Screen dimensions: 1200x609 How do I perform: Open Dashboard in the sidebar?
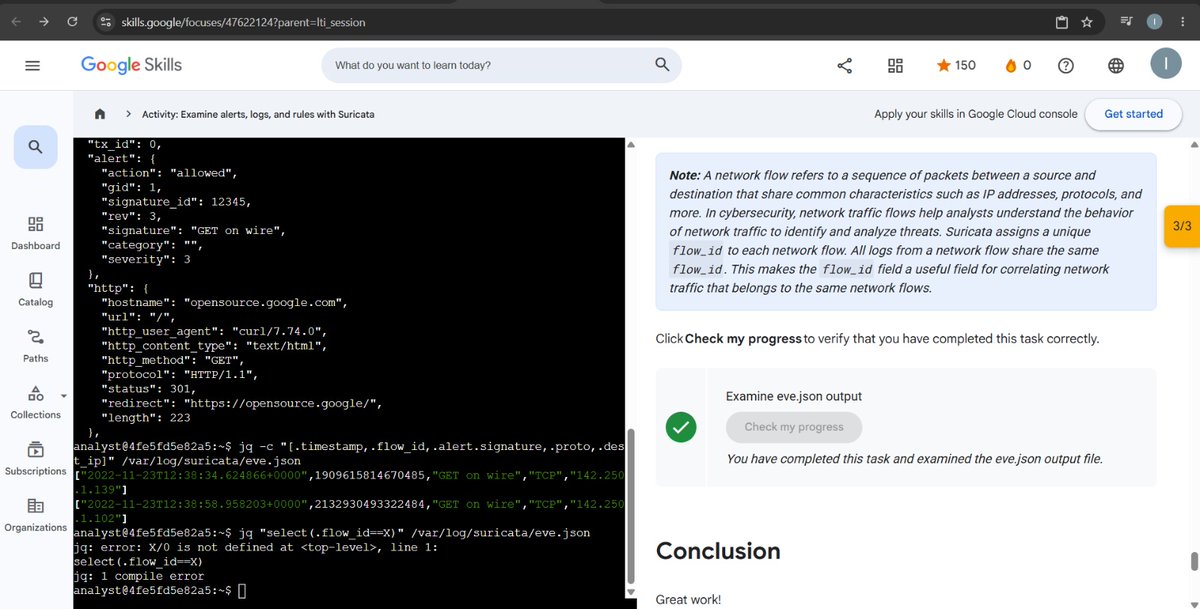click(35, 232)
